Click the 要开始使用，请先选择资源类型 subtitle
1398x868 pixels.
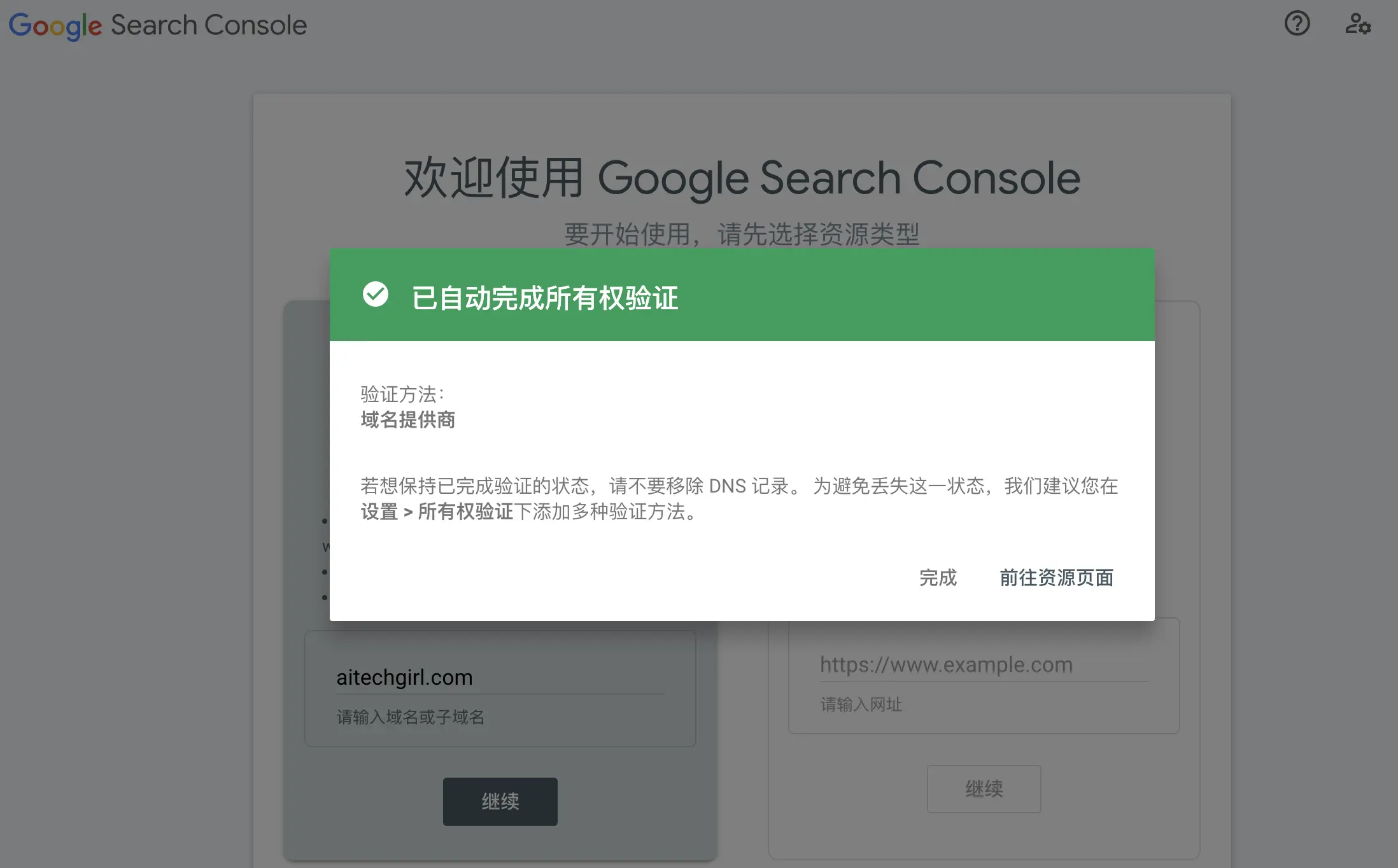click(742, 234)
